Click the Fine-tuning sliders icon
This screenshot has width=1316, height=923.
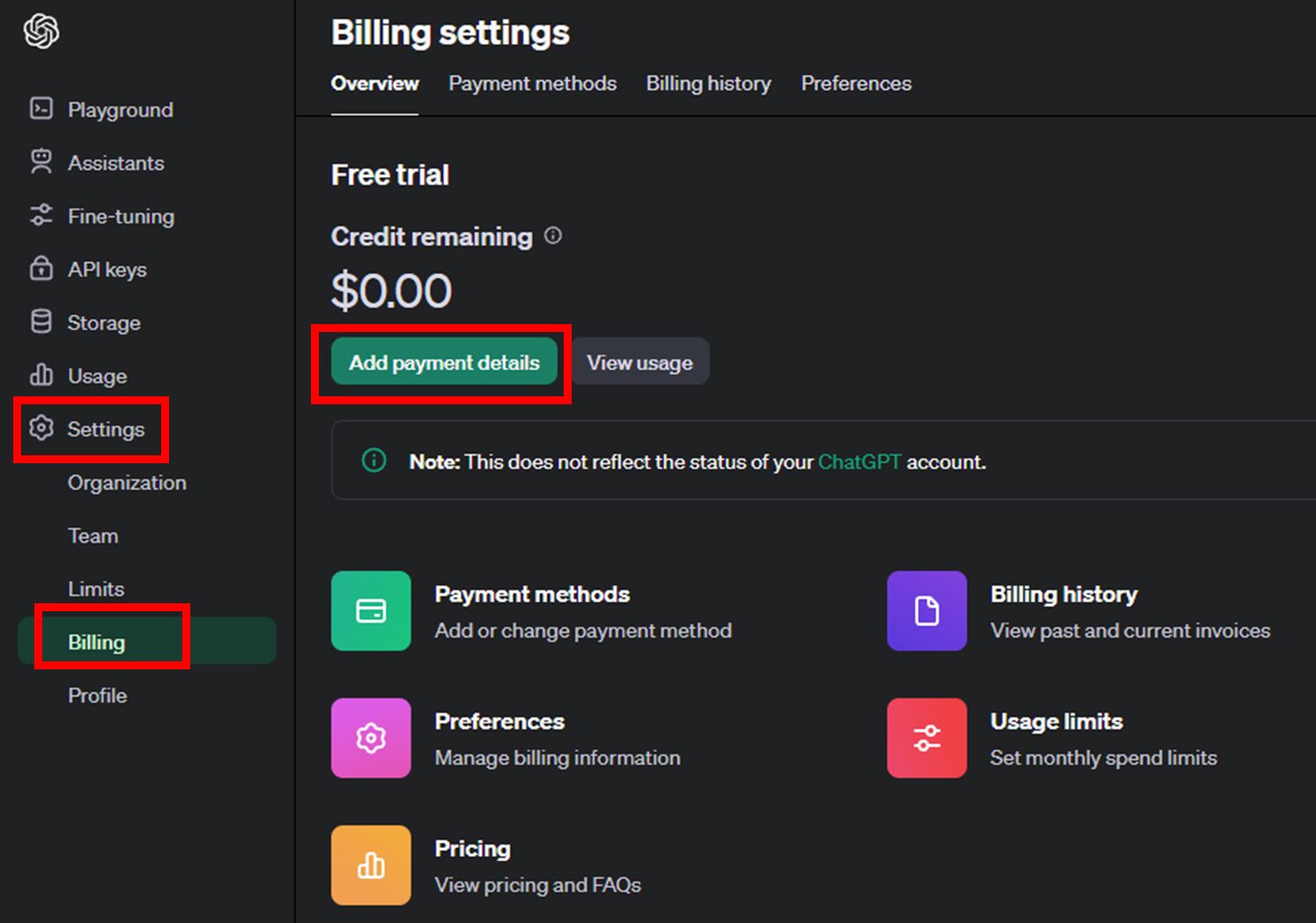(41, 215)
